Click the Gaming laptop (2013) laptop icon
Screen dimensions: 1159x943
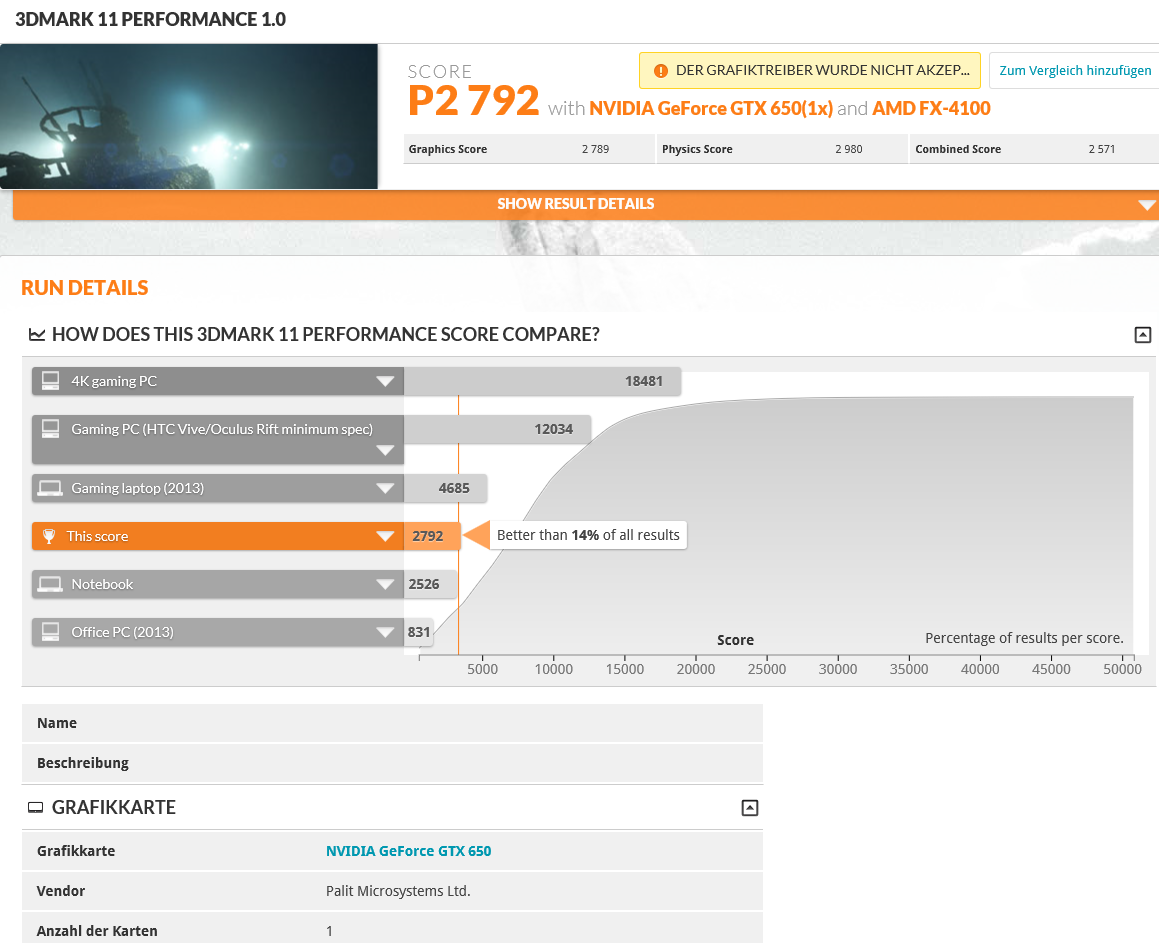(x=50, y=488)
